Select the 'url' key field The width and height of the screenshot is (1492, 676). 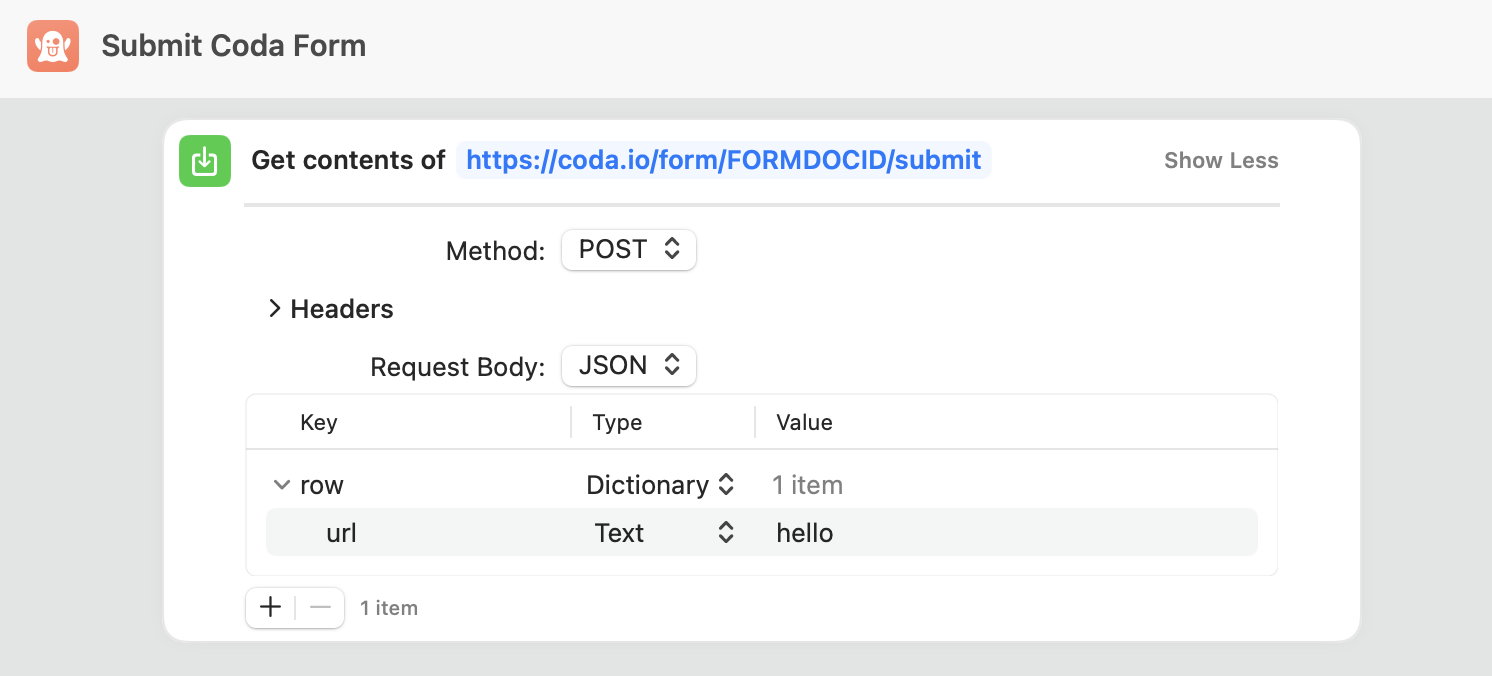click(342, 533)
